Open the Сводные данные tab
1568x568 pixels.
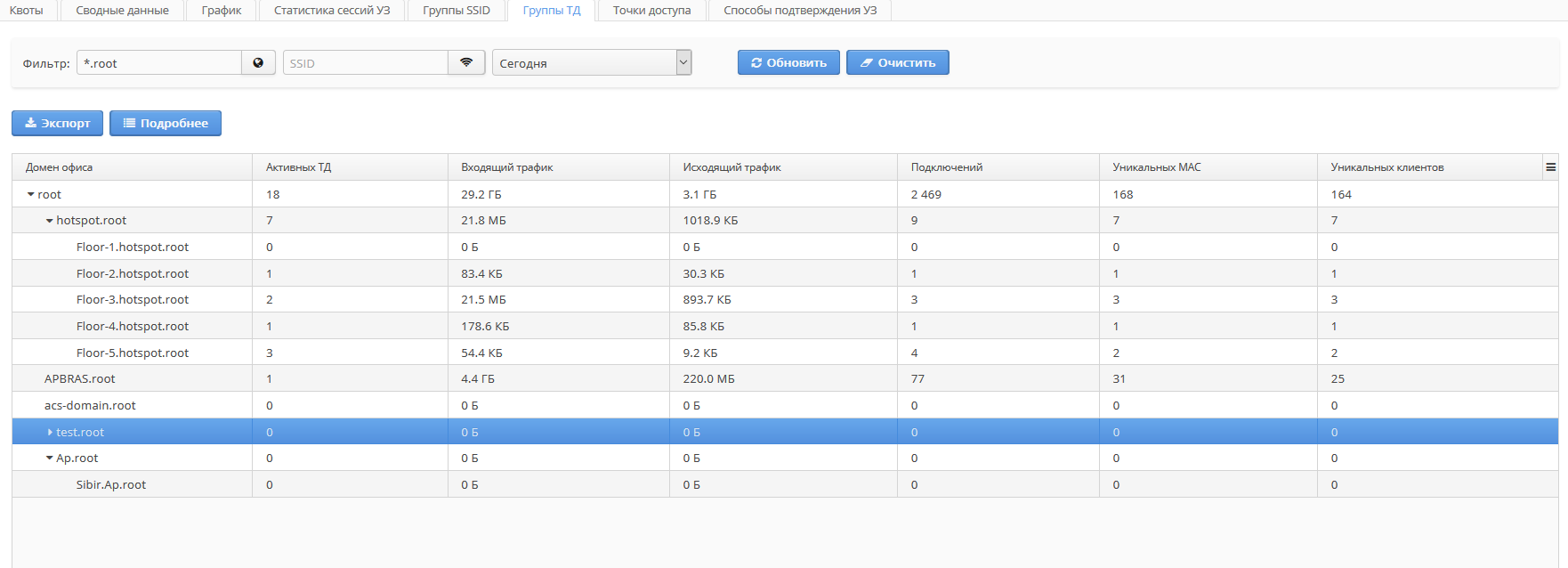(122, 11)
